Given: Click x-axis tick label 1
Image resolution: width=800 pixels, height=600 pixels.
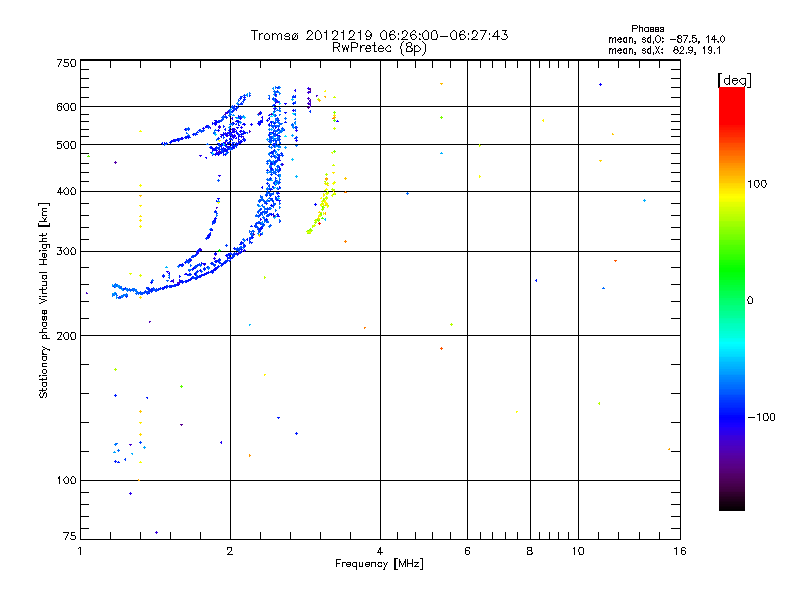Looking at the screenshot, I should [x=80, y=551].
